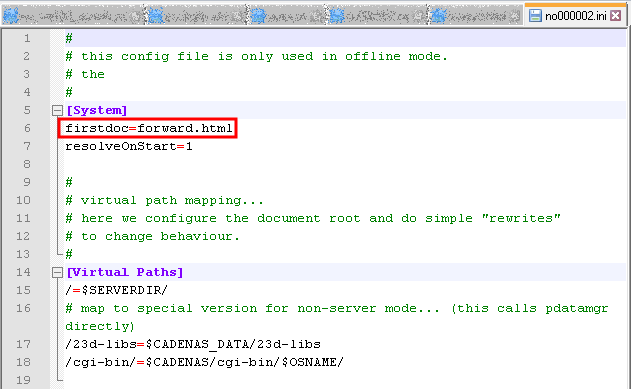Click the '# the' comment line
The height and width of the screenshot is (389, 631).
pos(85,74)
